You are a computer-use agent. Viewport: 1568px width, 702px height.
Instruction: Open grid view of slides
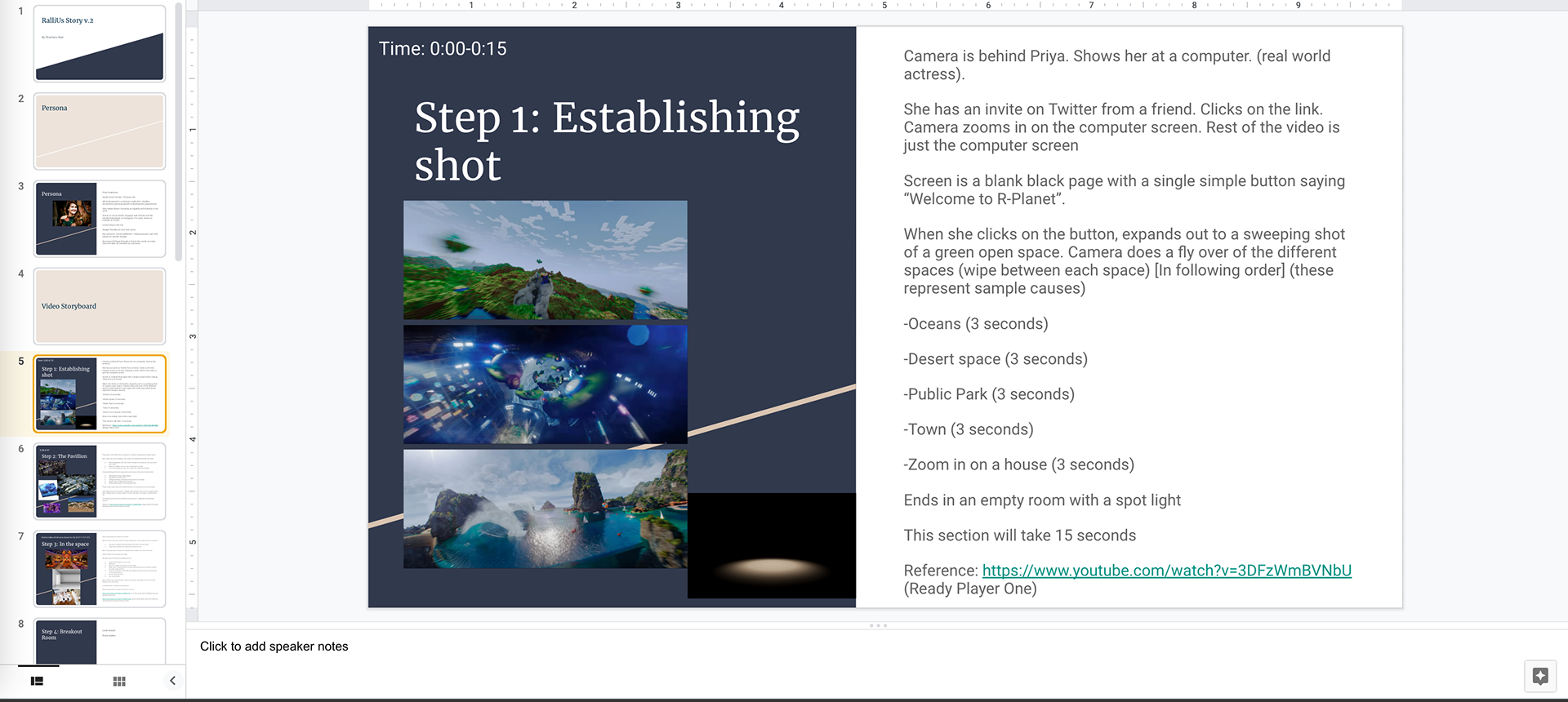click(x=119, y=681)
